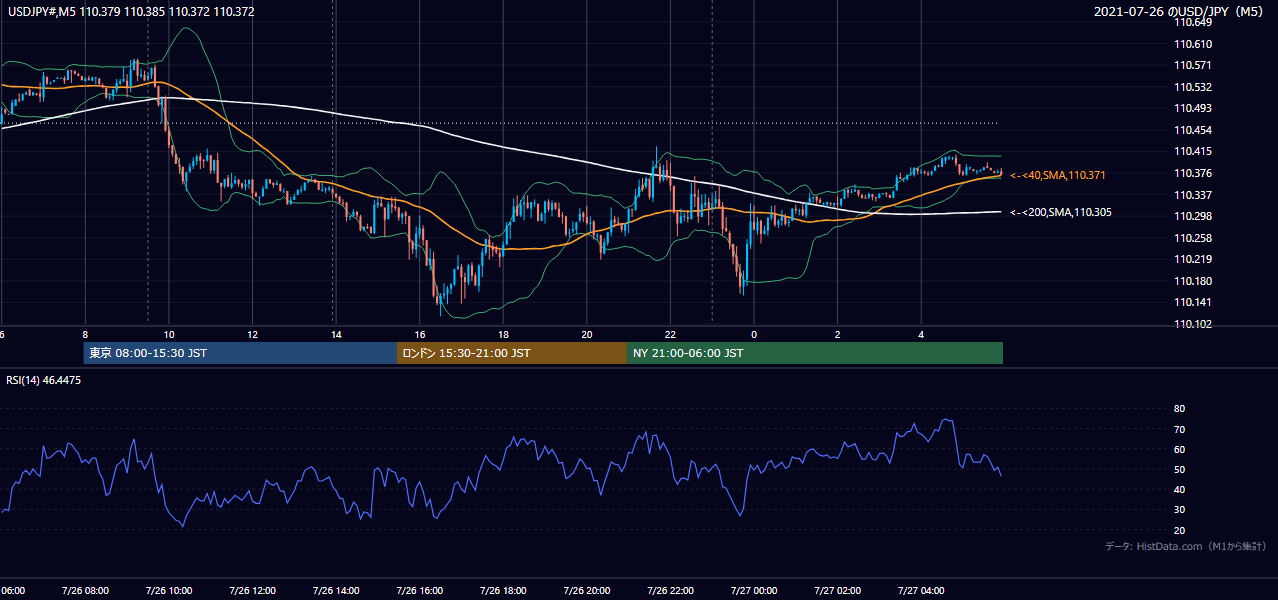Click the RSI(14) 46.4475 indicator label
The width and height of the screenshot is (1278, 600).
coord(44,380)
